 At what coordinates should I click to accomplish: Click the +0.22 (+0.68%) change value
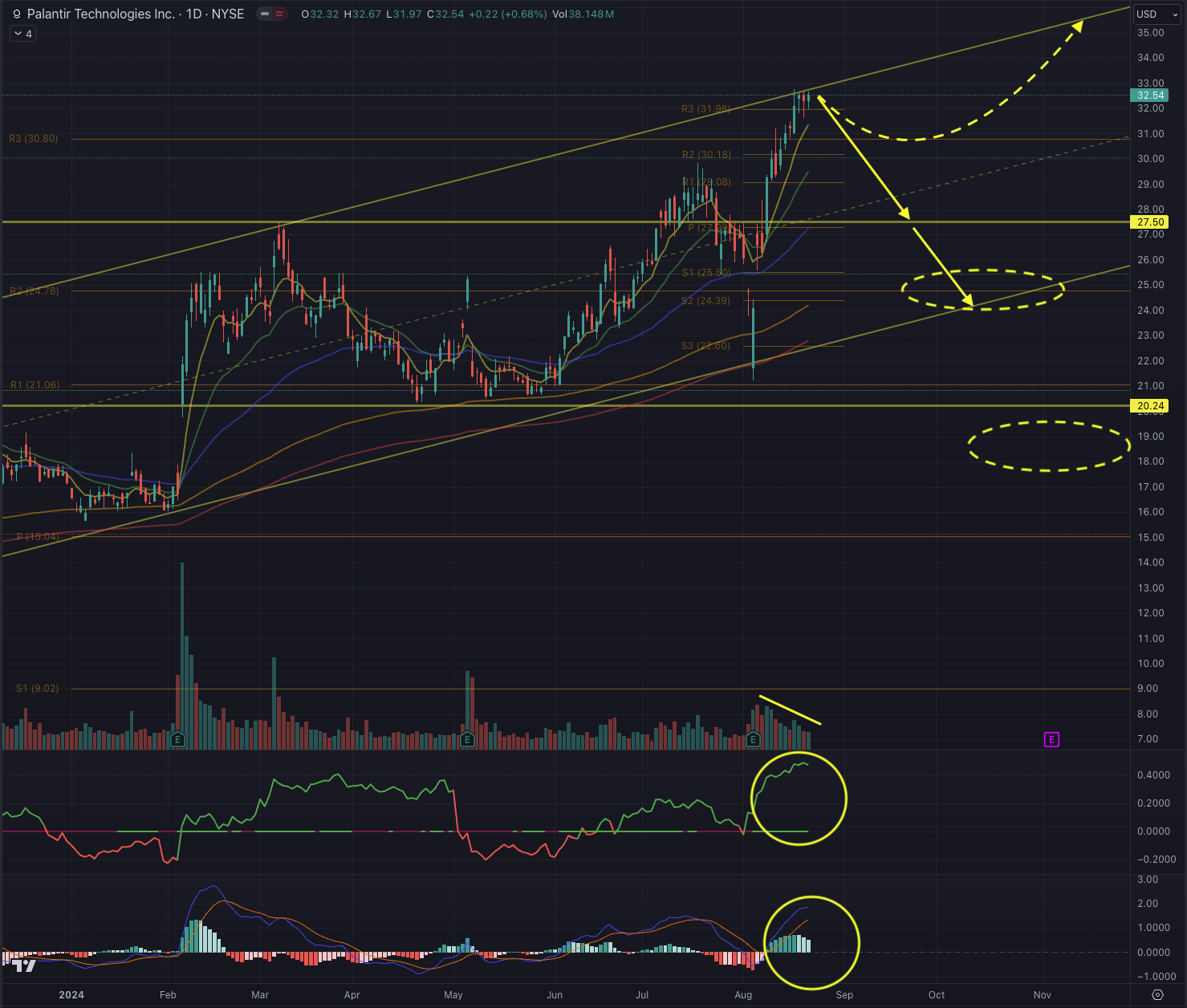click(x=508, y=14)
